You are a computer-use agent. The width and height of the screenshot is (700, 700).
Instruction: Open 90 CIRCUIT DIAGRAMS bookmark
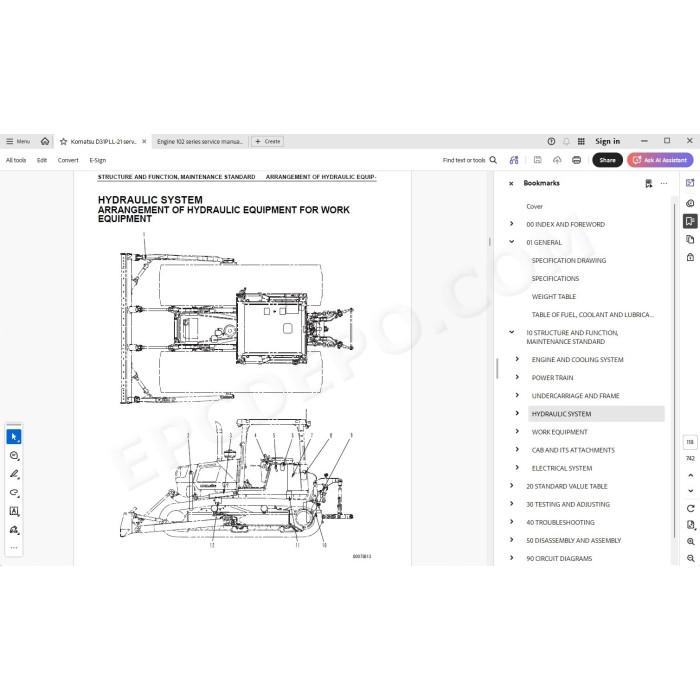pos(559,558)
